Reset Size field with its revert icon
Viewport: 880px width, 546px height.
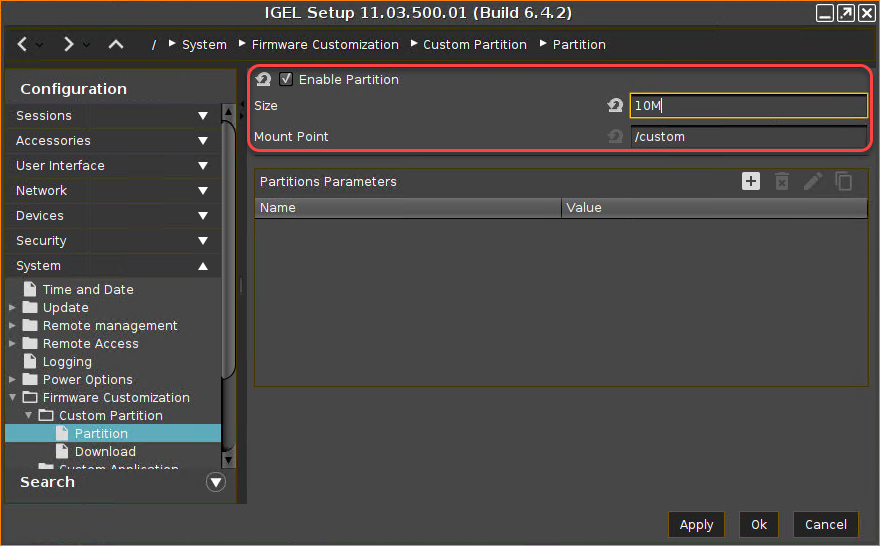[x=615, y=106]
